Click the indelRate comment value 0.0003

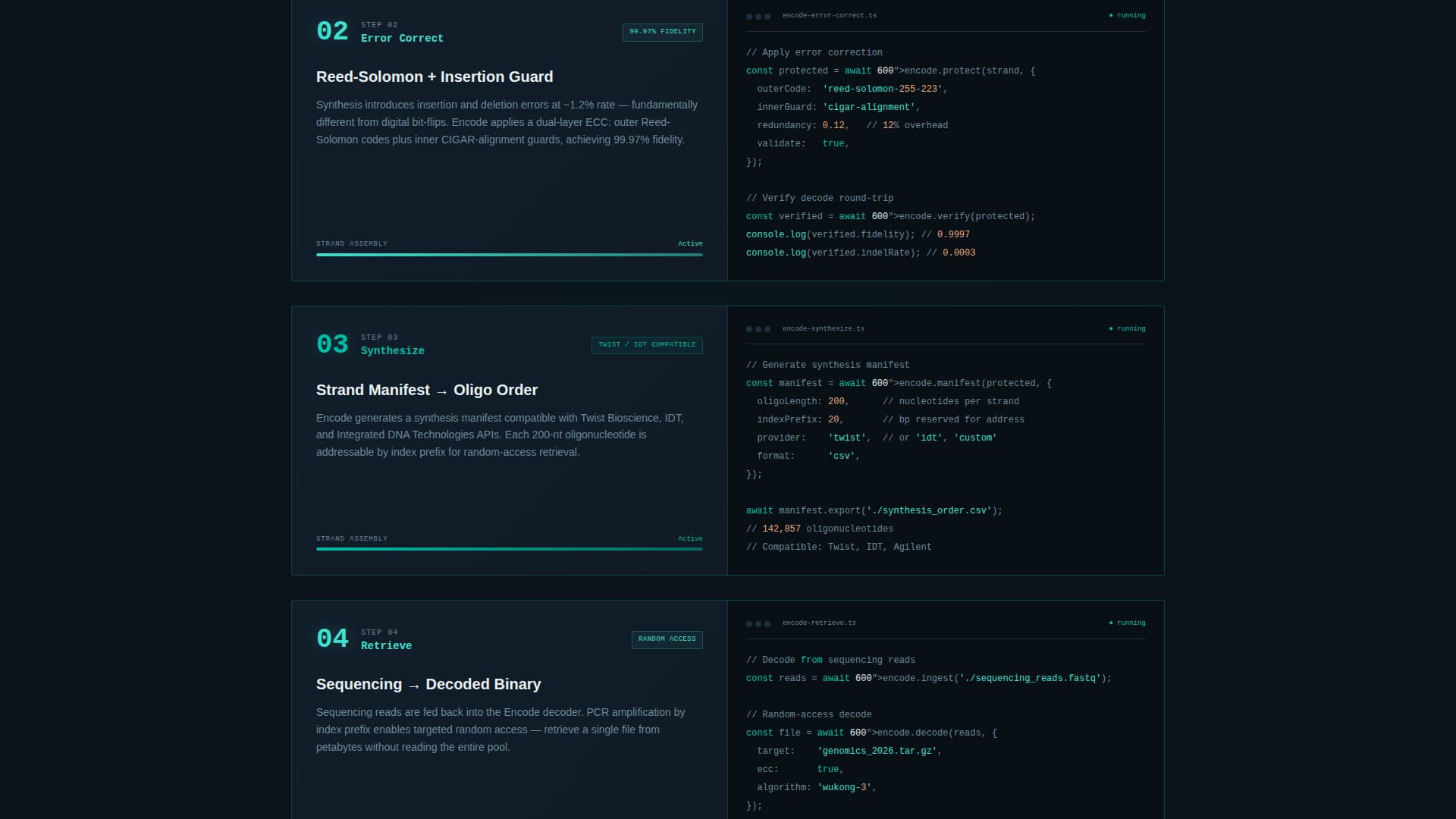click(959, 253)
